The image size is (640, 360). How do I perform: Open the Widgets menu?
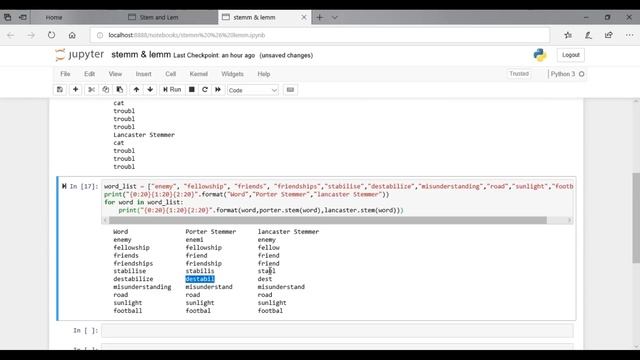click(232, 74)
